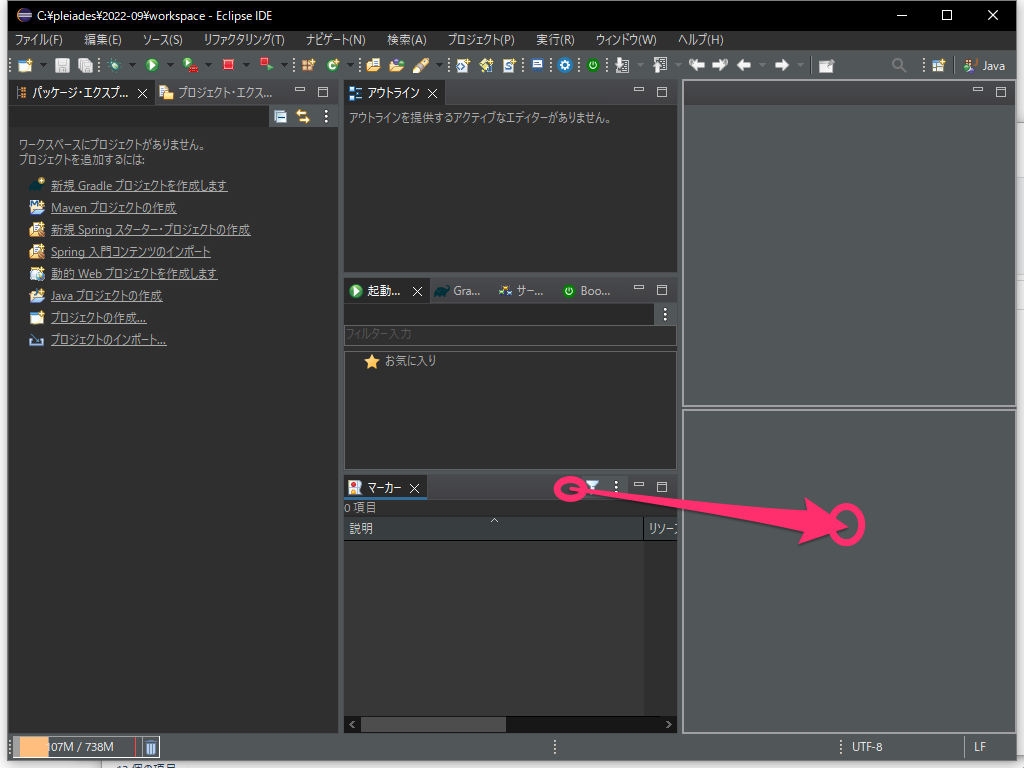
Task: Click the Open Perspective icon
Action: click(938, 65)
